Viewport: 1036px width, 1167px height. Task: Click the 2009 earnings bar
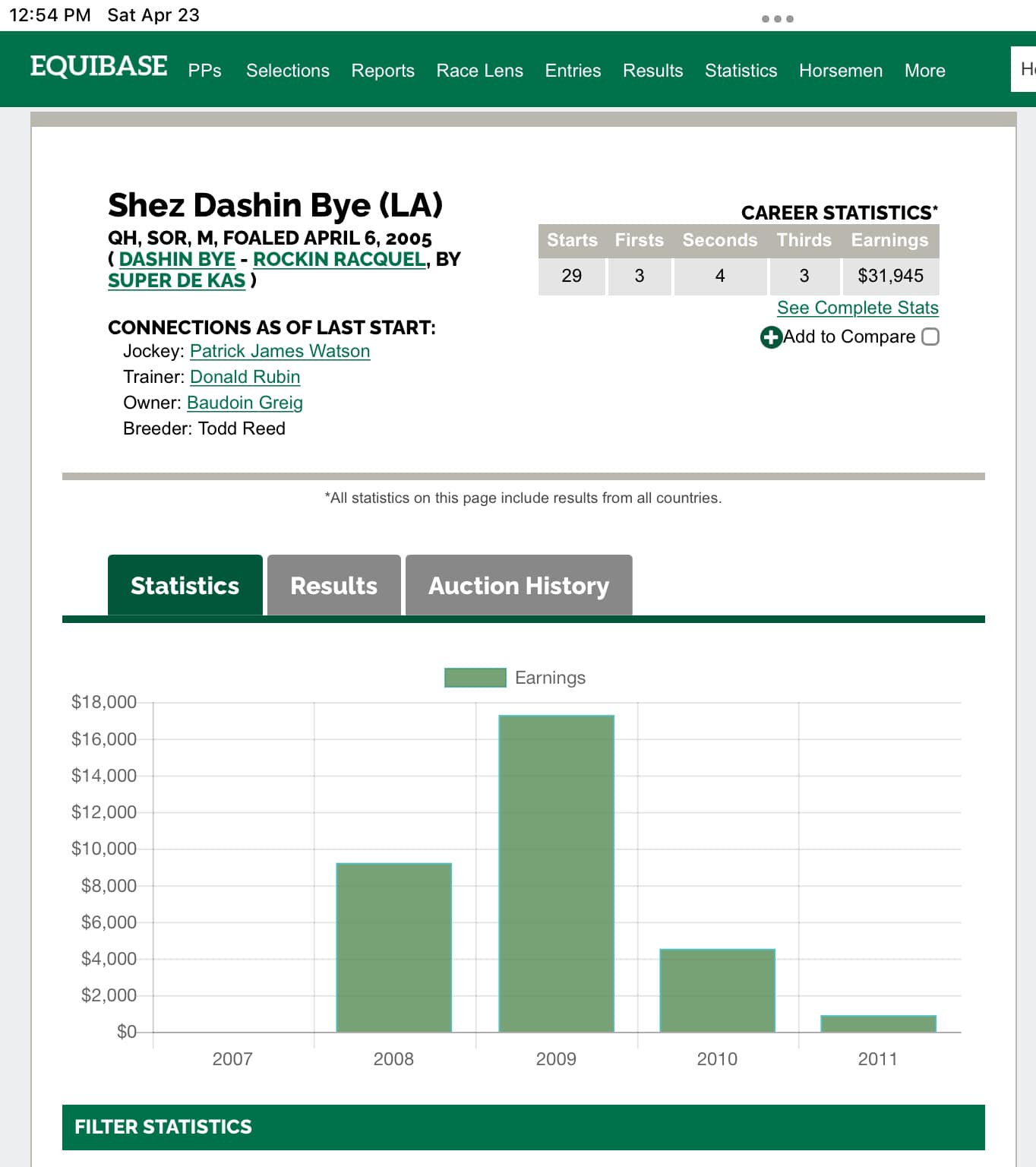coord(557,874)
